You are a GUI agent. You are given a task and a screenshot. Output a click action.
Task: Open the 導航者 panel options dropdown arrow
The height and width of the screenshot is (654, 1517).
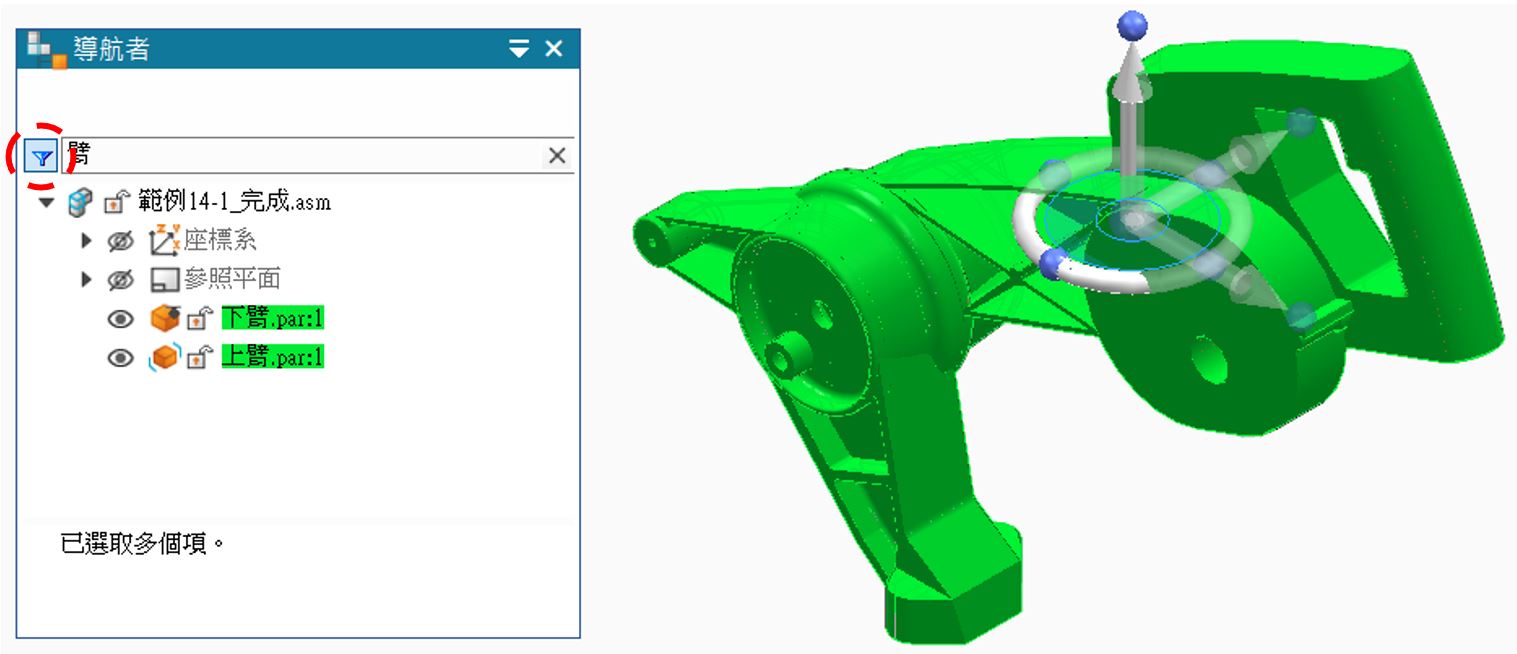click(518, 48)
